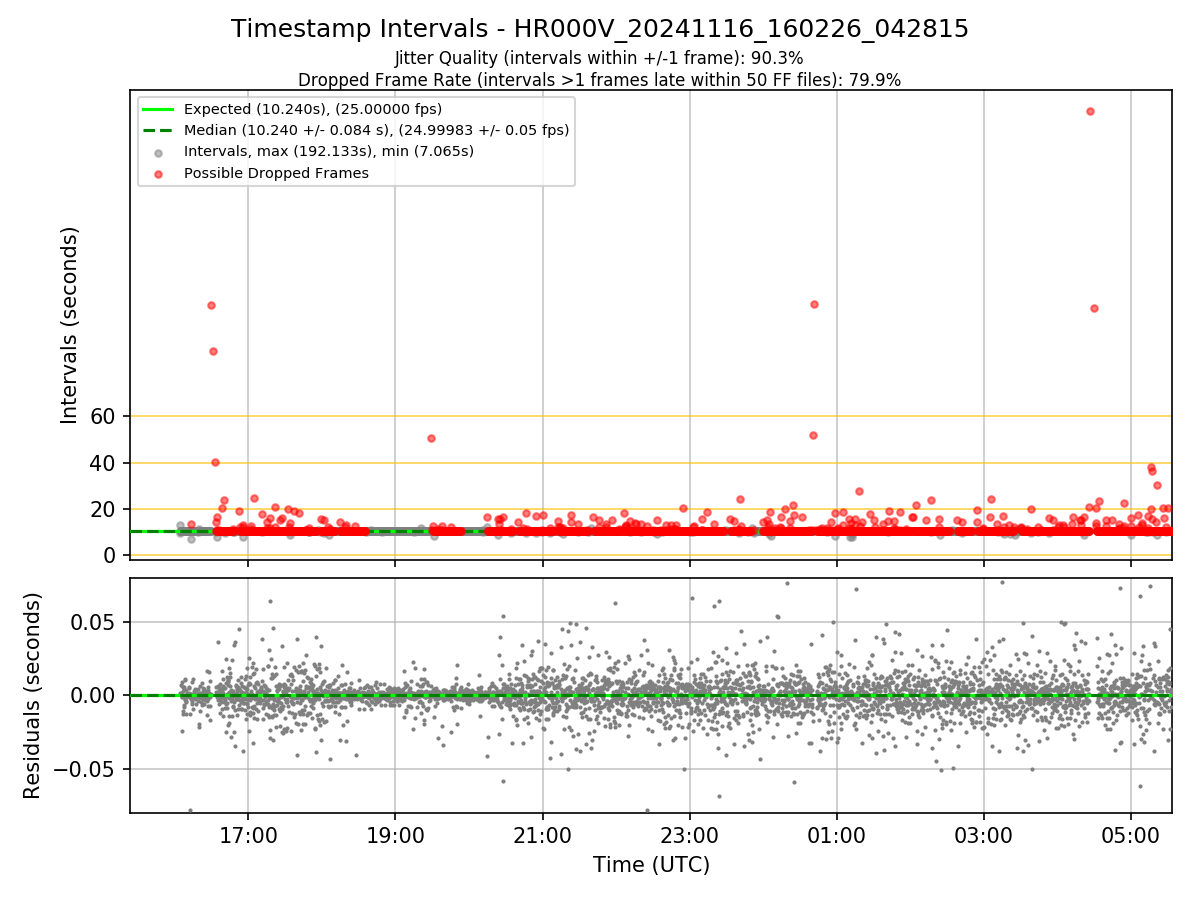
Task: Click the gray marker icon in the legend
Action: pyautogui.click(x=160, y=152)
